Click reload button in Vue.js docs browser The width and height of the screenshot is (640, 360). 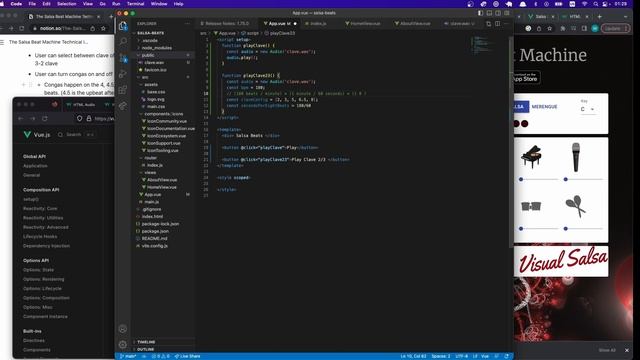point(45,118)
